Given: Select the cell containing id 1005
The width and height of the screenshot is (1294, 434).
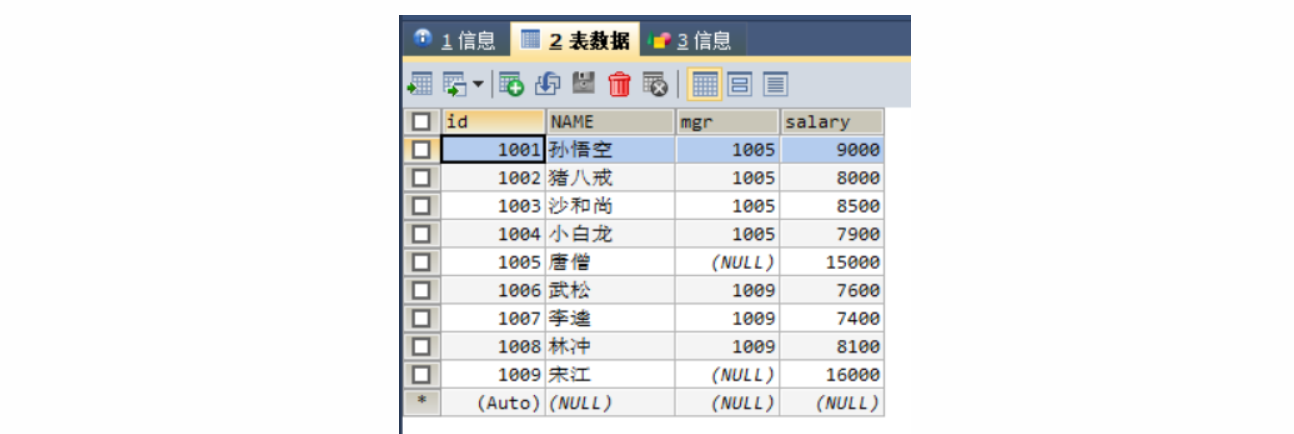Looking at the screenshot, I should (x=493, y=262).
